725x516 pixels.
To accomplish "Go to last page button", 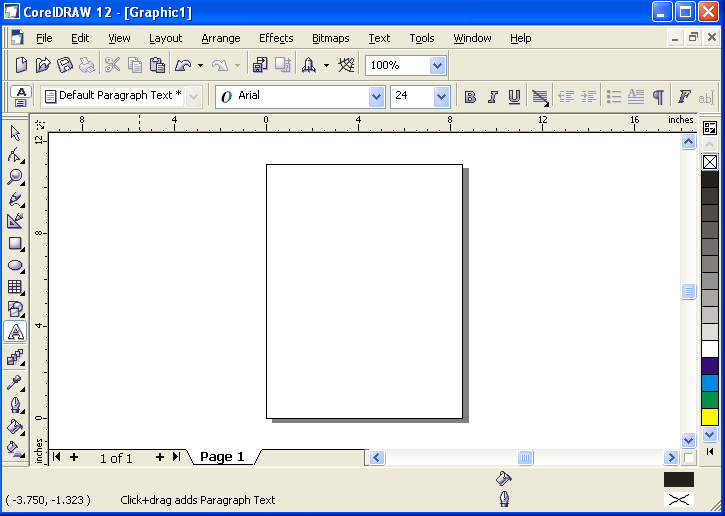I will click(x=176, y=457).
